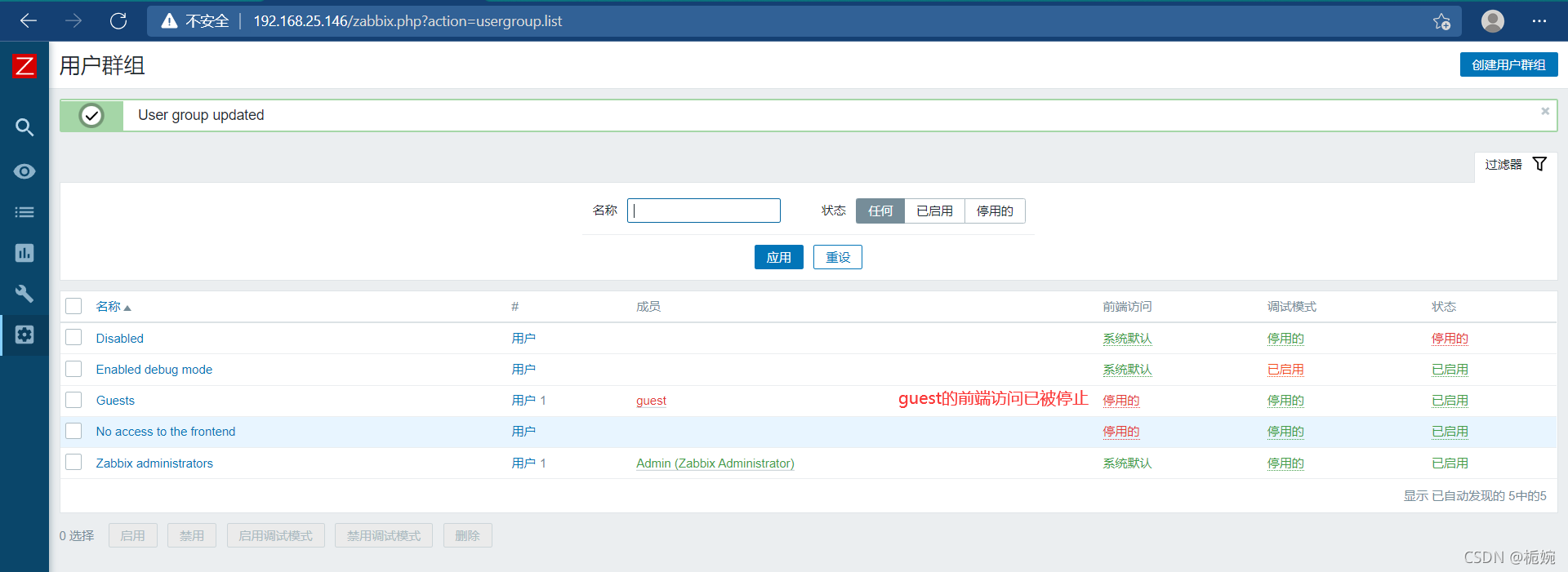
Task: Toggle debug mode 停用的 for Guests row
Action: (x=1285, y=401)
